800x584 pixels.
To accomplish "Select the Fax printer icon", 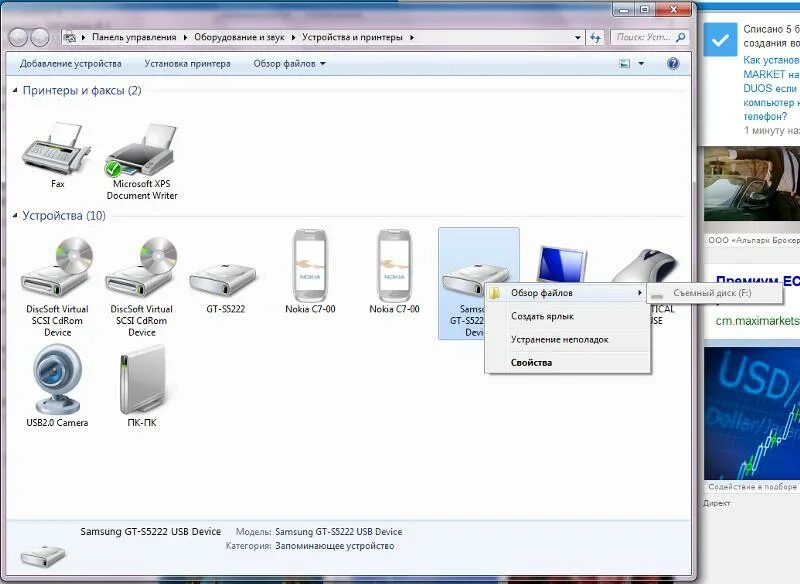I will [57, 148].
